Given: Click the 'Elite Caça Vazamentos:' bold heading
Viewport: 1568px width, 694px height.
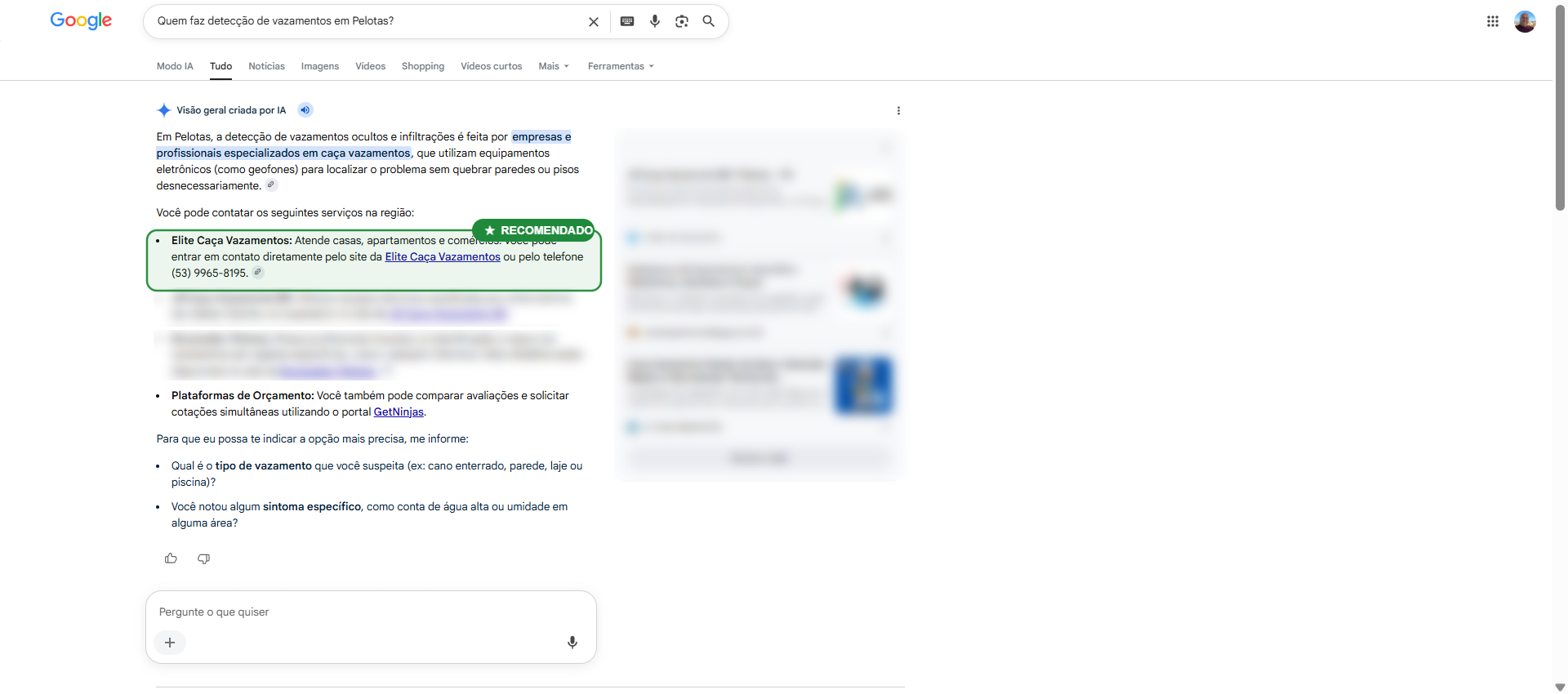Looking at the screenshot, I should pos(232,240).
